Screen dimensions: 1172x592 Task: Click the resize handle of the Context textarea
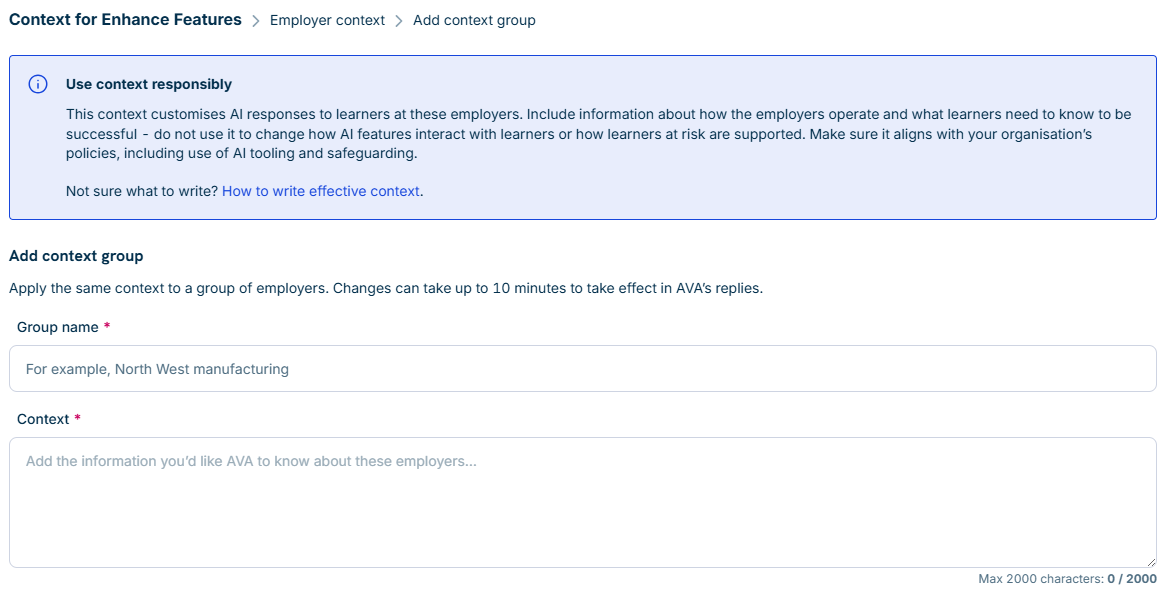click(1150, 561)
